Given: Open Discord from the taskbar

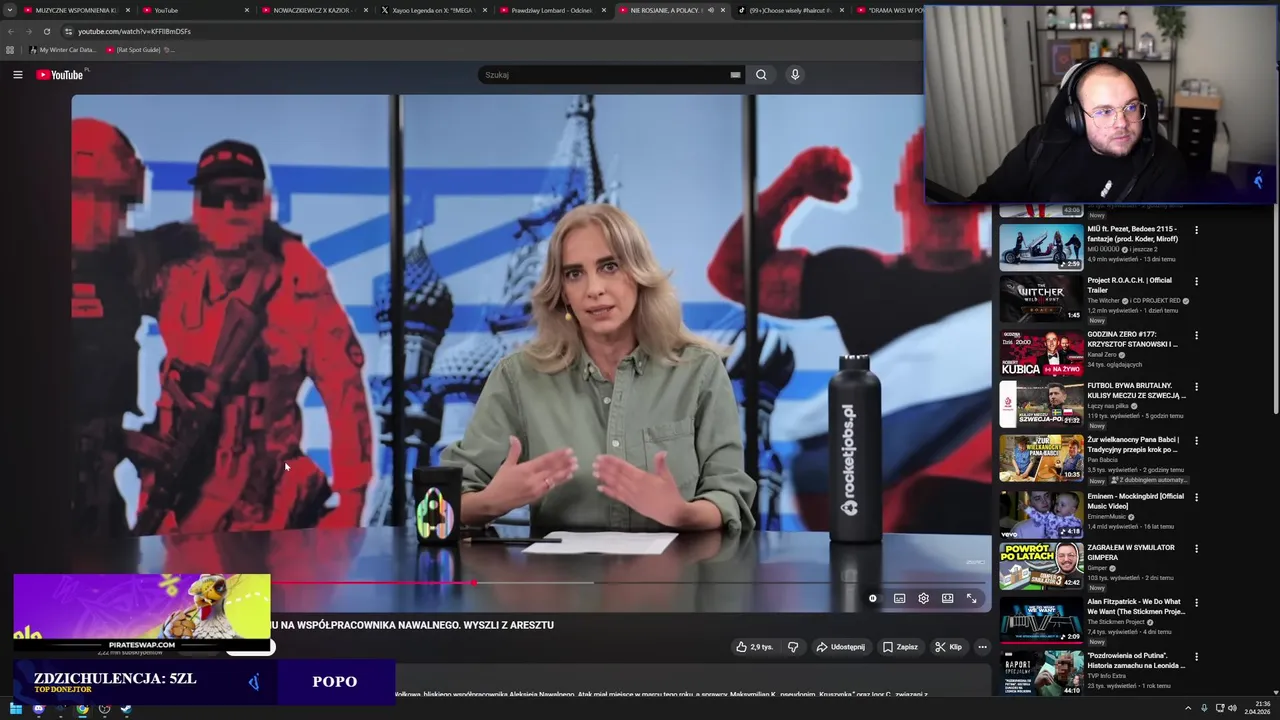Looking at the screenshot, I should (x=38, y=709).
